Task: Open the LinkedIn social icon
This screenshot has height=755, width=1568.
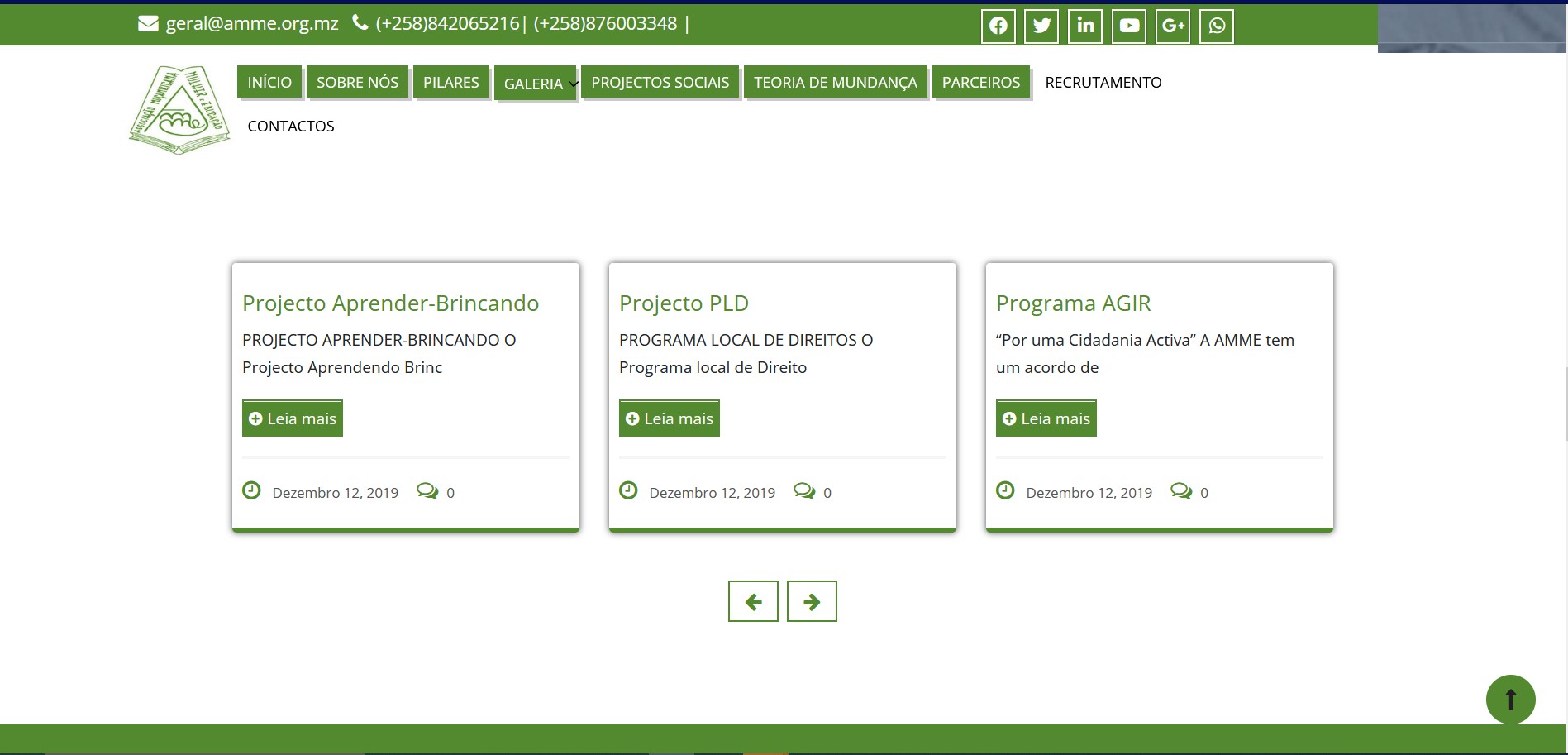Action: click(1085, 26)
